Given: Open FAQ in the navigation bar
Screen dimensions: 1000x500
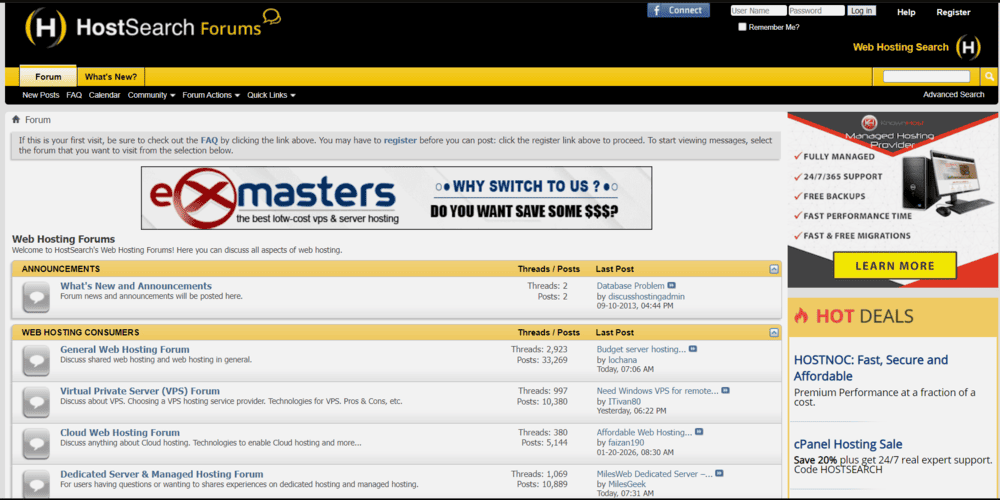Looking at the screenshot, I should (74, 95).
